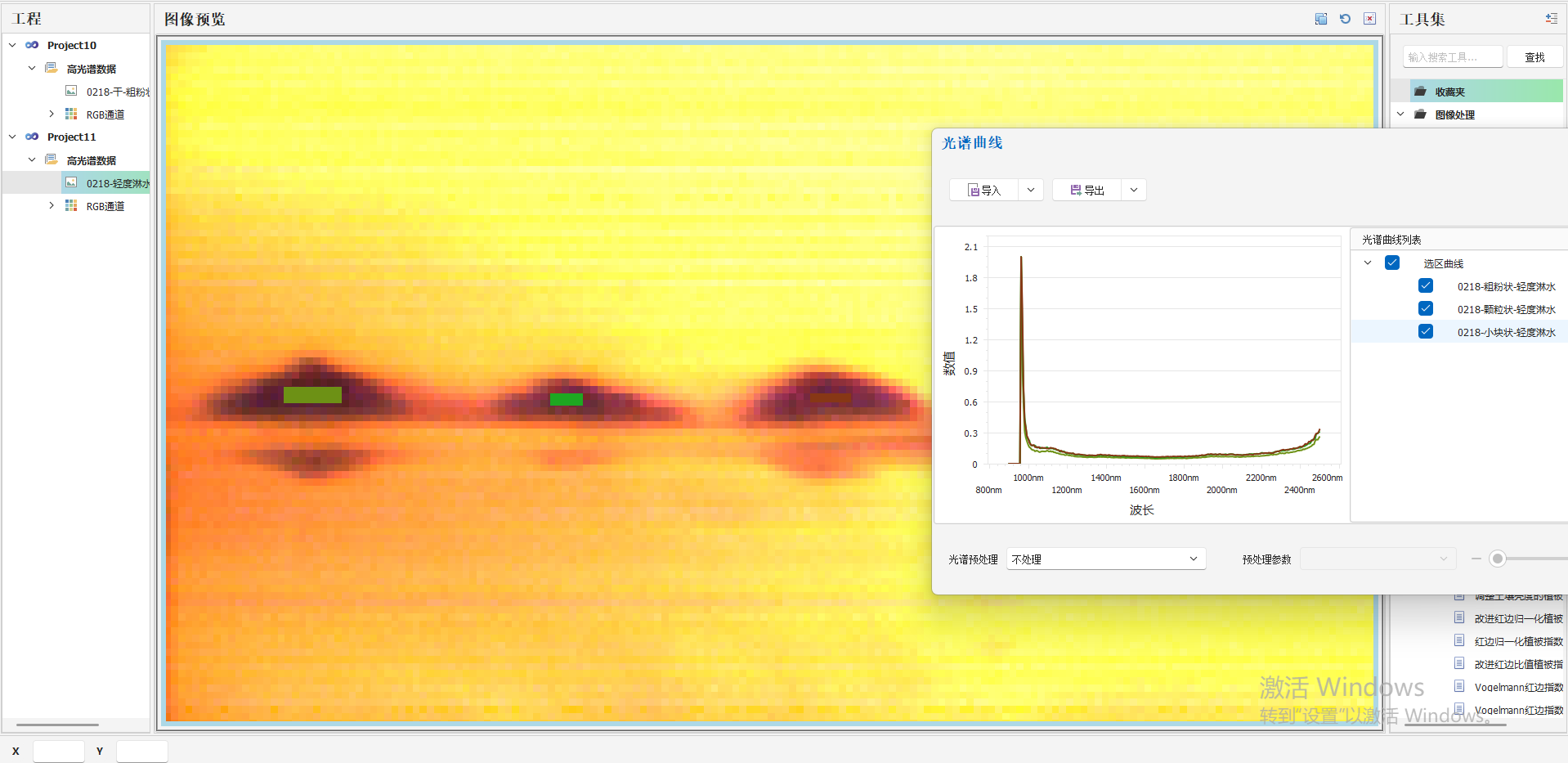Collapse 高光谱数据 chevron under Project10
This screenshot has width=1568, height=763.
[x=32, y=68]
